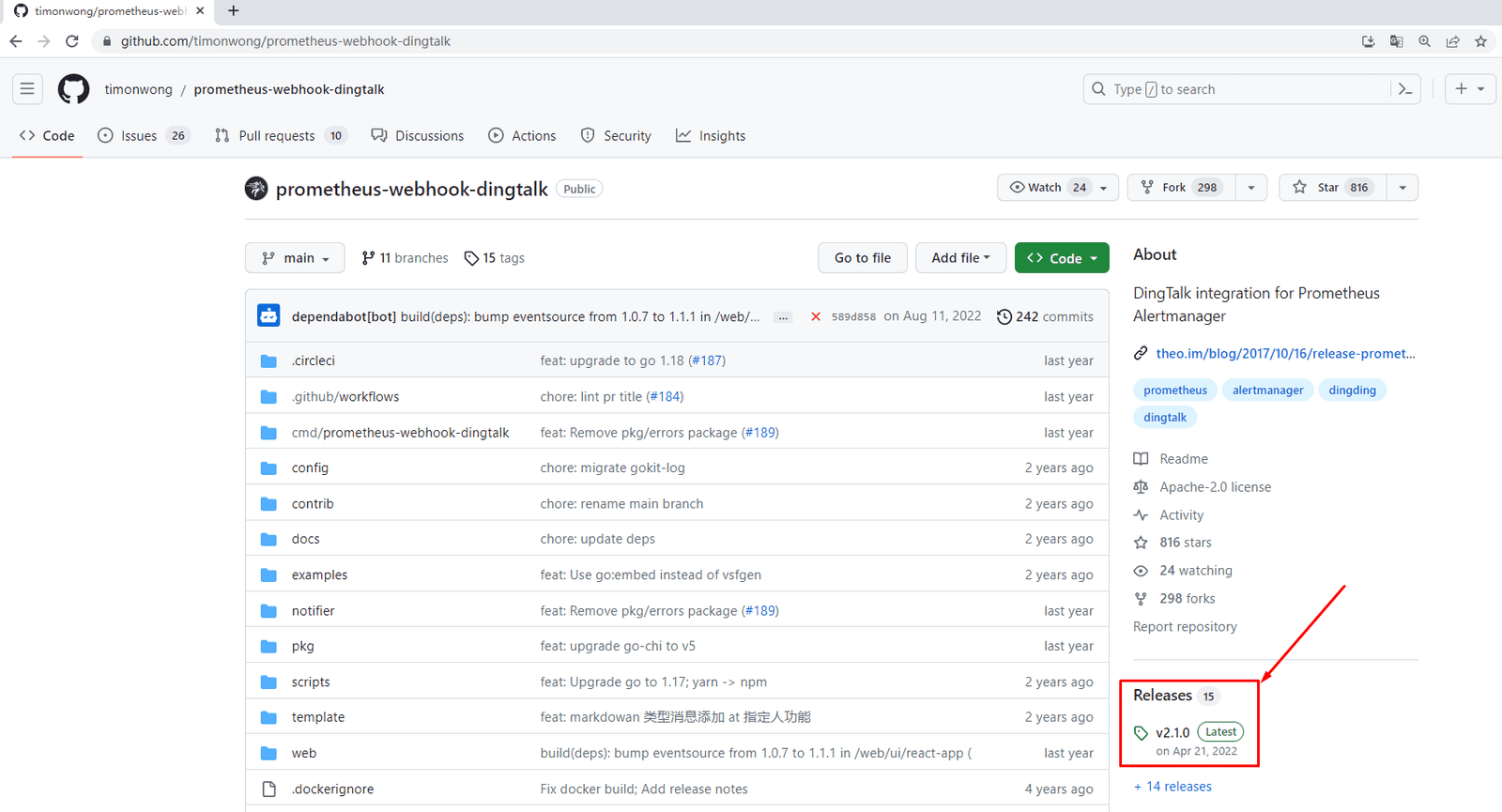Click the link icon beside the blog URL
Screen dimensions: 1502x812
[x=1141, y=354]
